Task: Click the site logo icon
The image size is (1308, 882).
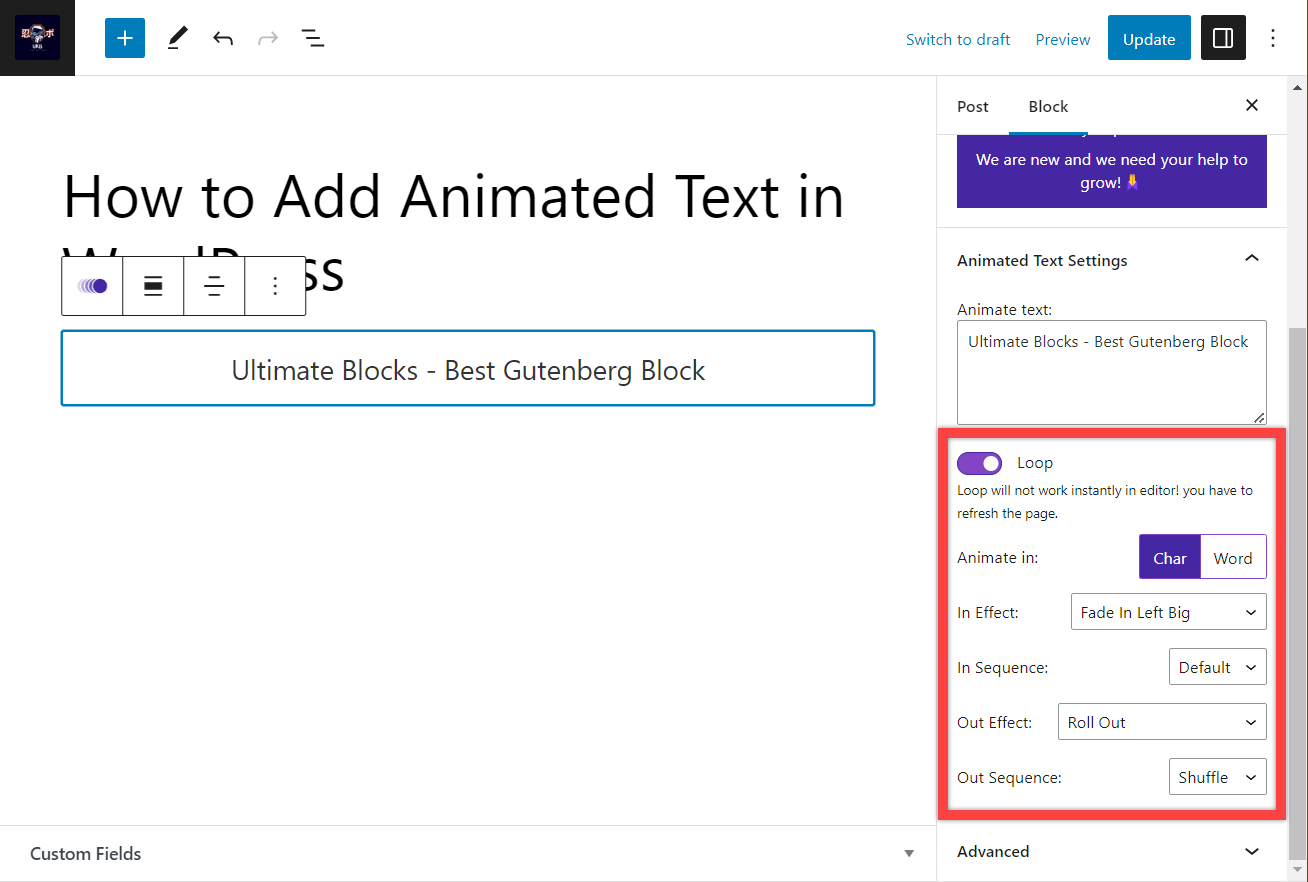Action: coord(37,38)
